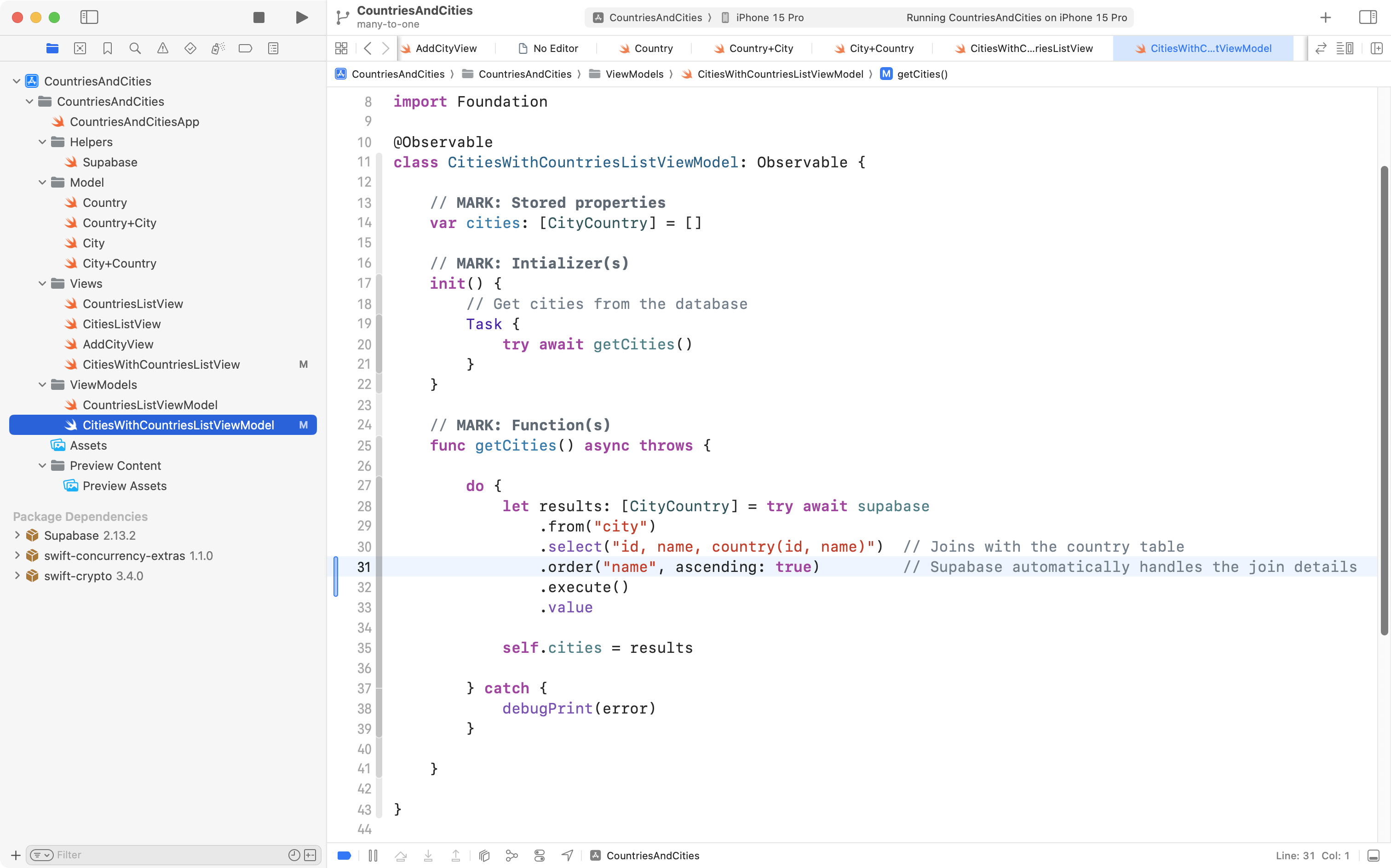Deactivate breakpoints via blue breakpoint toggle
The width and height of the screenshot is (1391, 868).
[344, 856]
